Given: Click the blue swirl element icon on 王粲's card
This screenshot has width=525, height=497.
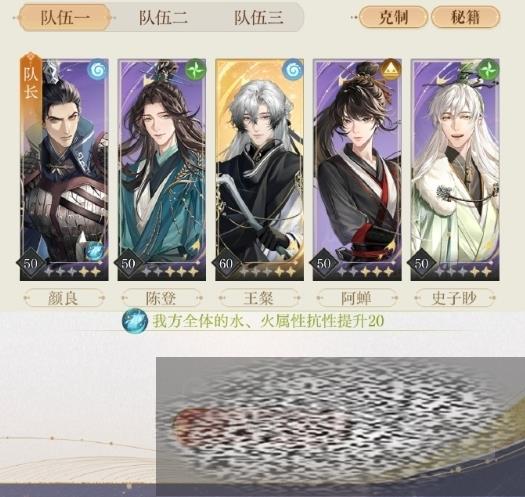Looking at the screenshot, I should [x=293, y=70].
